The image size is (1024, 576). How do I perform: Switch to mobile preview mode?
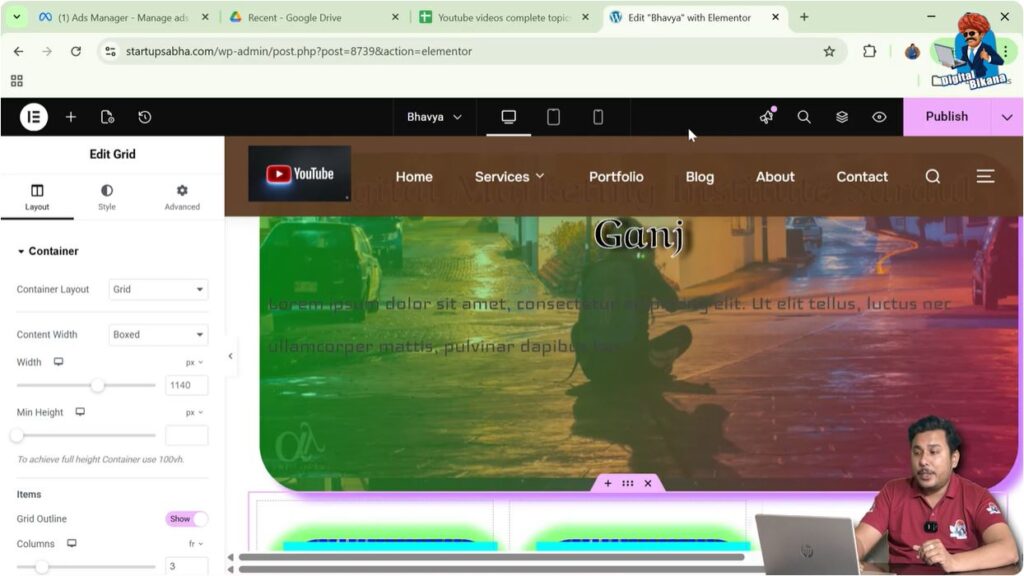click(598, 117)
